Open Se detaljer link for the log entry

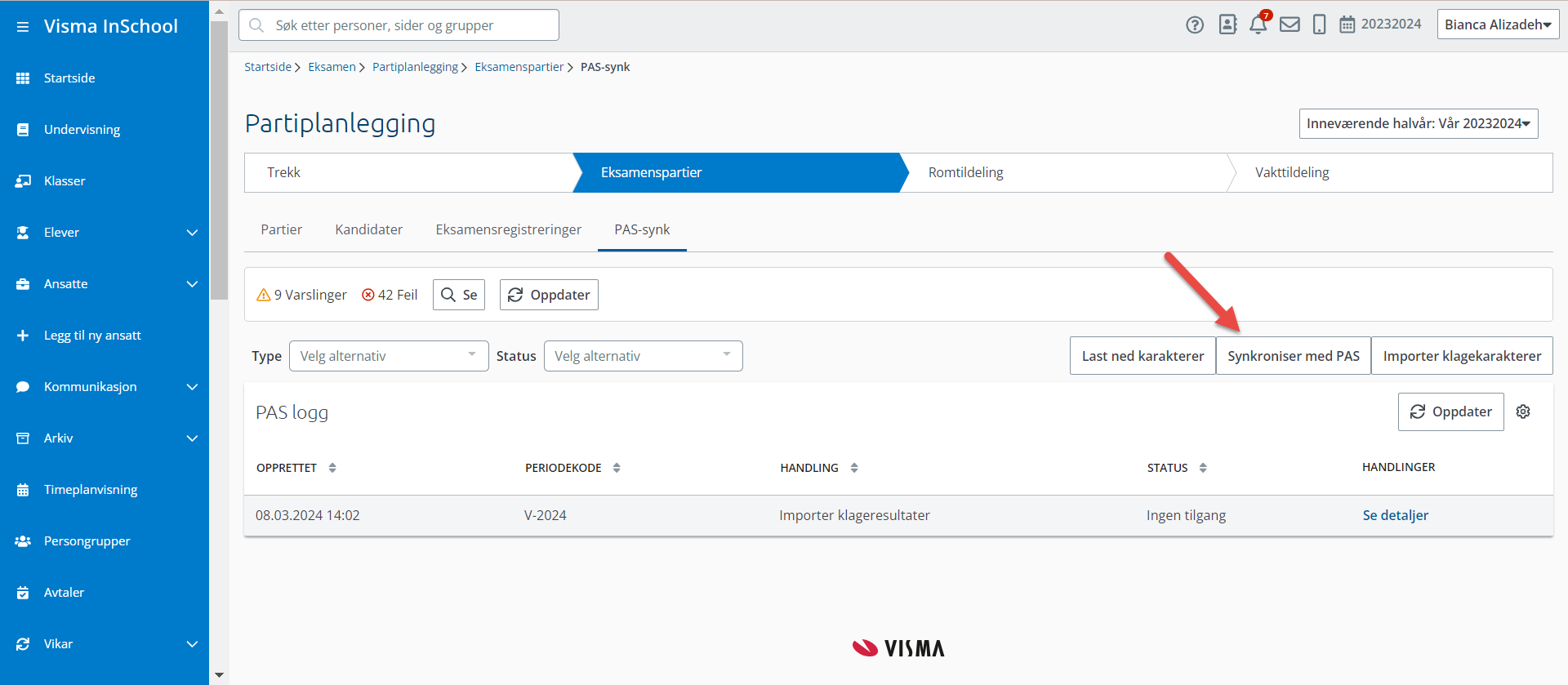(x=1395, y=515)
